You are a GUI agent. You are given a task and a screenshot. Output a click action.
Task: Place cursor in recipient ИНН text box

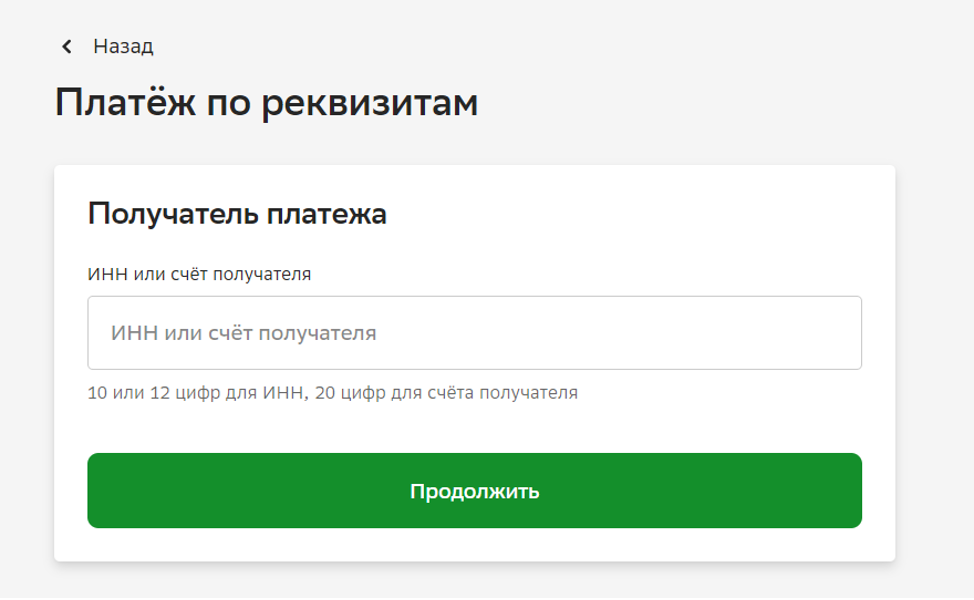(474, 333)
